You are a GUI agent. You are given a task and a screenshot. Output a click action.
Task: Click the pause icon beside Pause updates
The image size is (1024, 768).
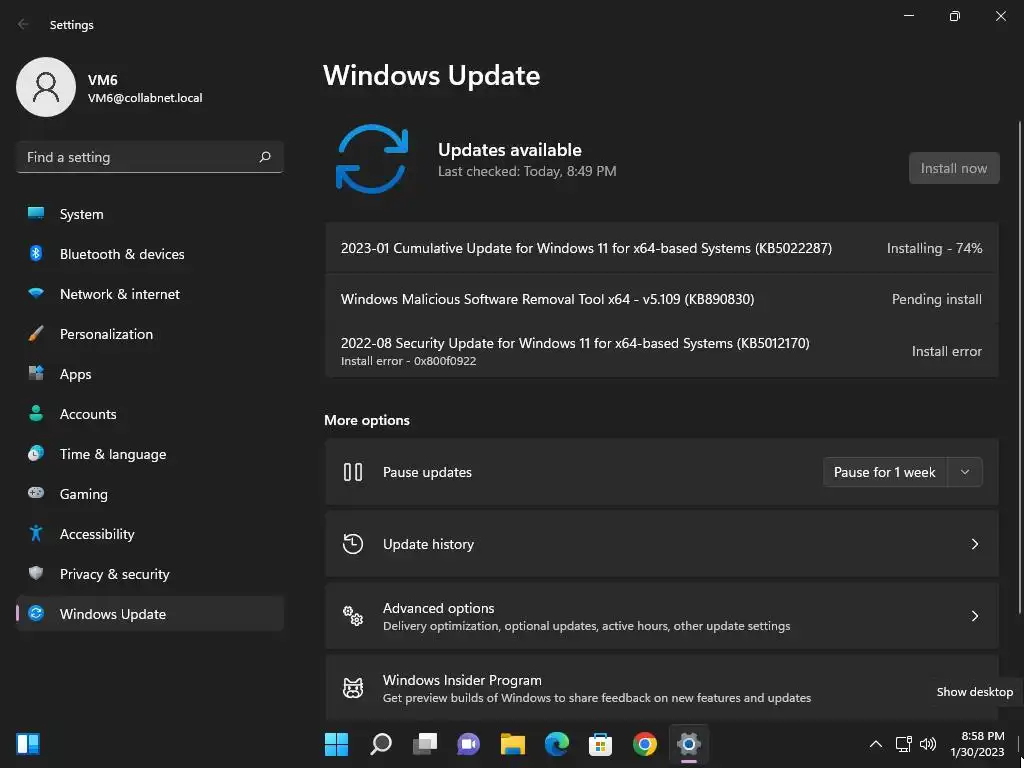[353, 472]
